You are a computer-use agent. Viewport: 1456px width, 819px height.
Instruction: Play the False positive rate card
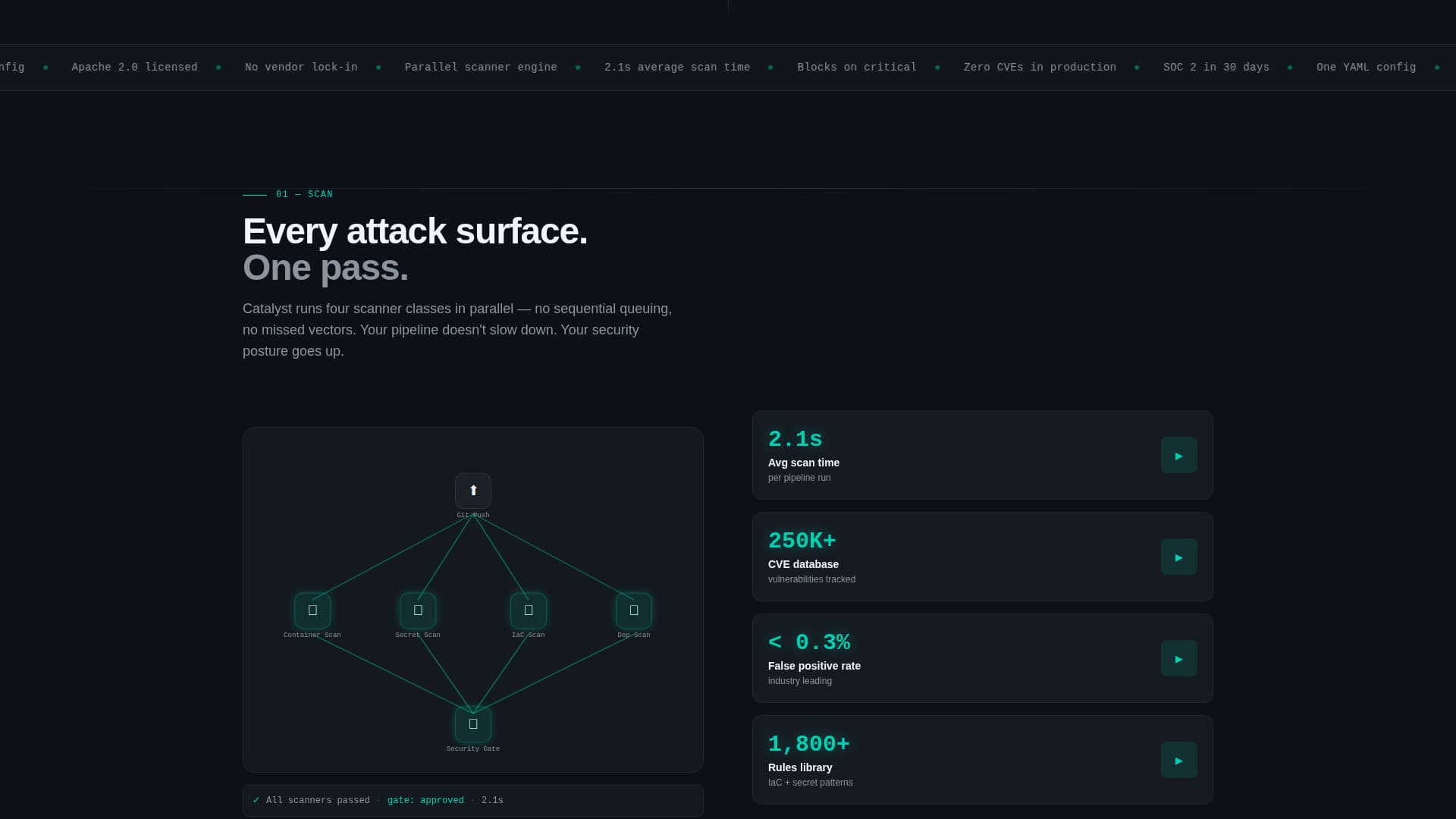[x=1179, y=658]
